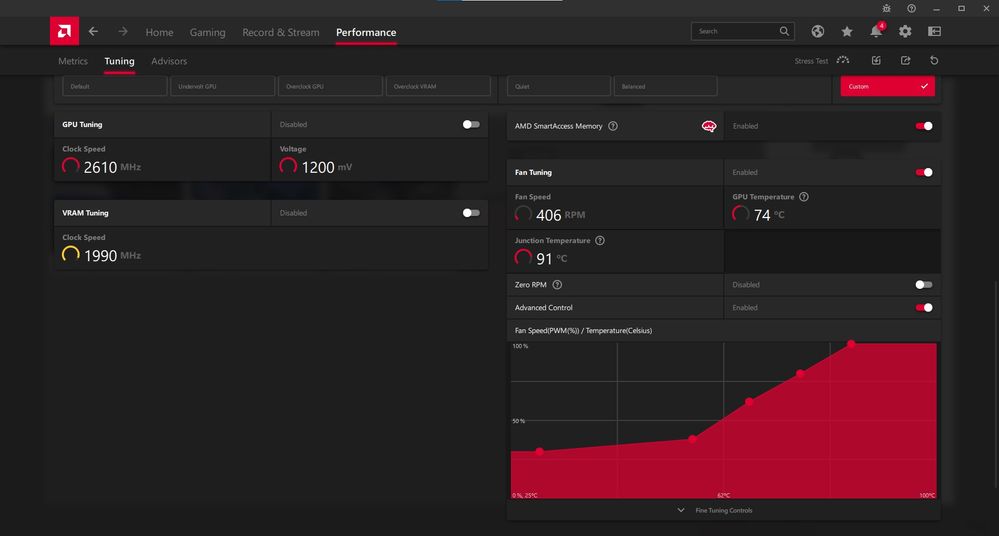Viewport: 999px width, 536px height.
Task: Open favorites star icon
Action: [847, 31]
